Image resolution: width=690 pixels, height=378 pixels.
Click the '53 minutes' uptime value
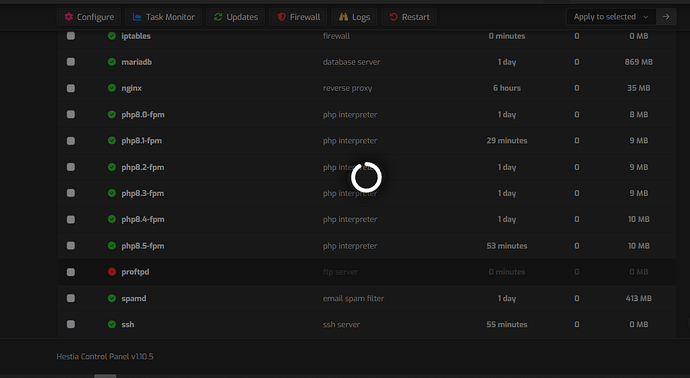[506, 246]
